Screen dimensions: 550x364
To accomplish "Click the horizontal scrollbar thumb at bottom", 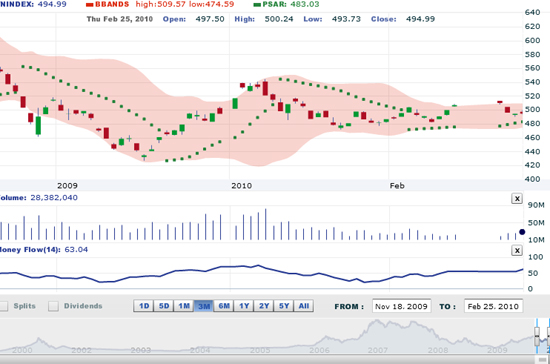I will click(x=542, y=359).
